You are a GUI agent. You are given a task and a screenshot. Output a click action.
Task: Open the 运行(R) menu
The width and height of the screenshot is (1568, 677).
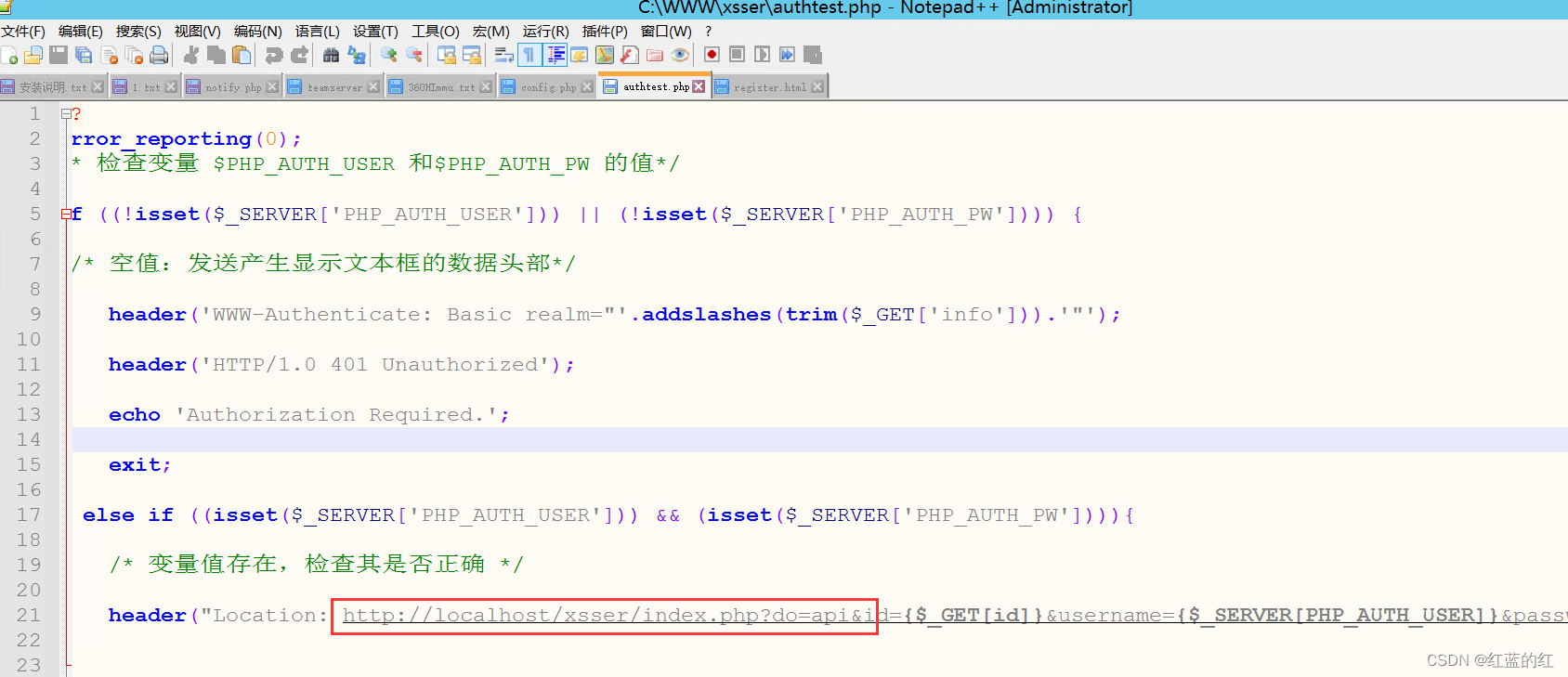[546, 32]
